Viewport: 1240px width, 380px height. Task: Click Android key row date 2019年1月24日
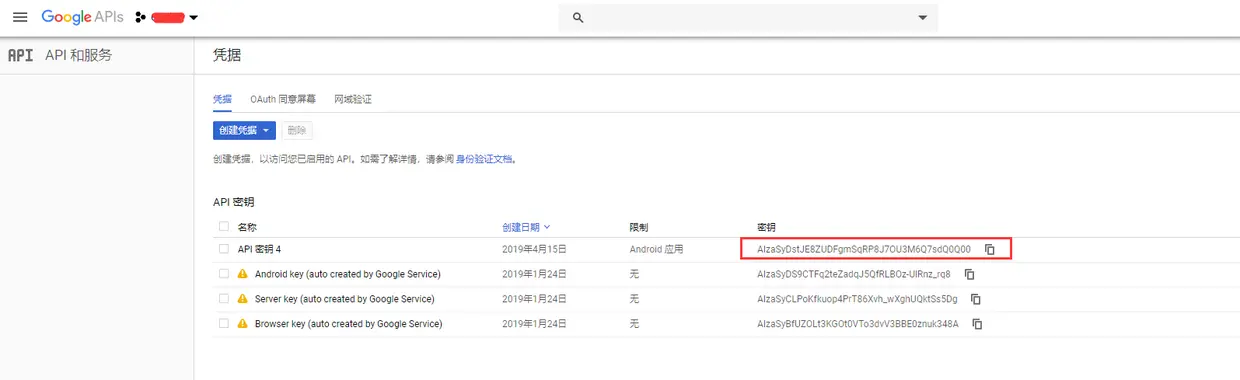[x=534, y=274]
